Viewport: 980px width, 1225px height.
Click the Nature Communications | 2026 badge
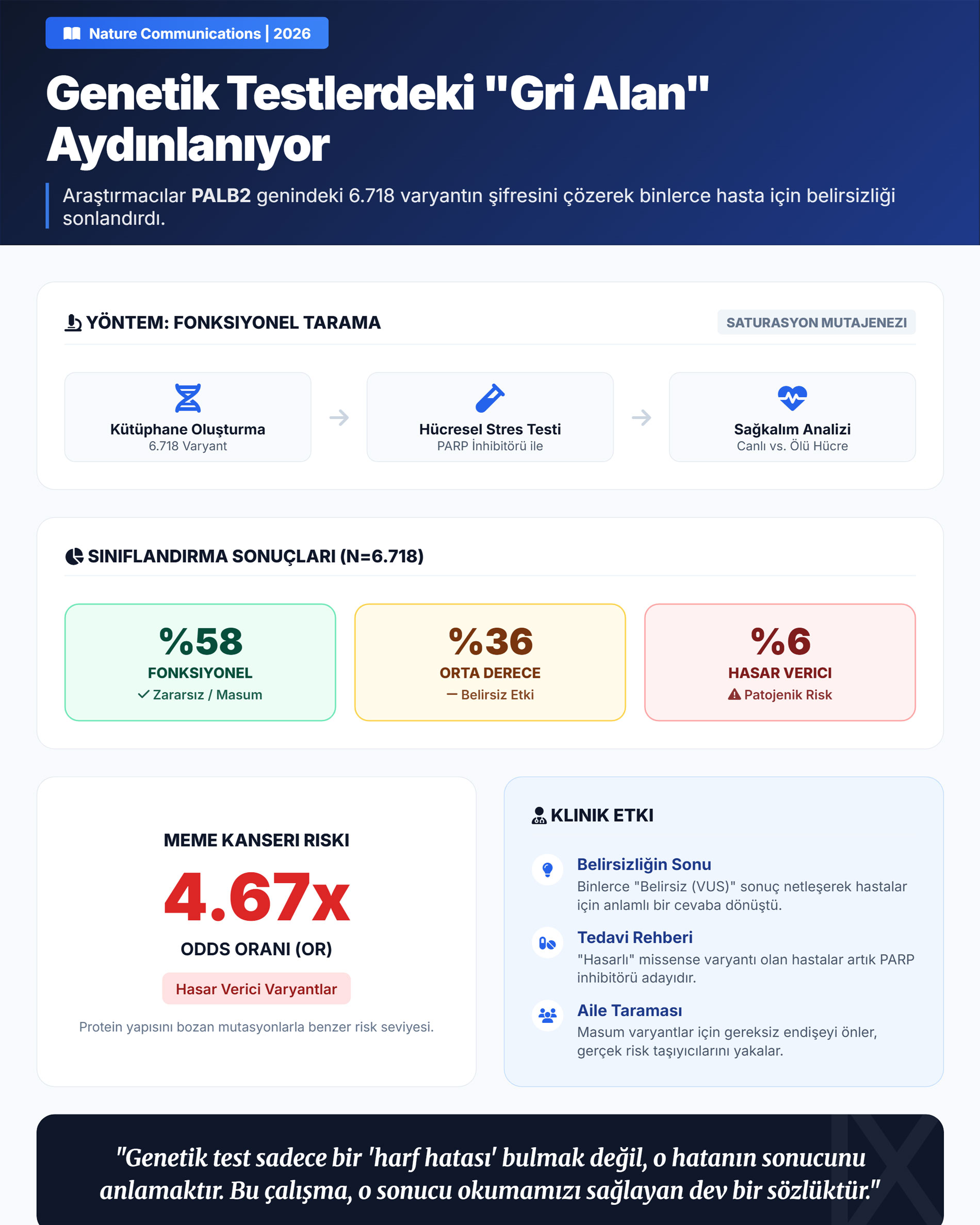pyautogui.click(x=187, y=33)
